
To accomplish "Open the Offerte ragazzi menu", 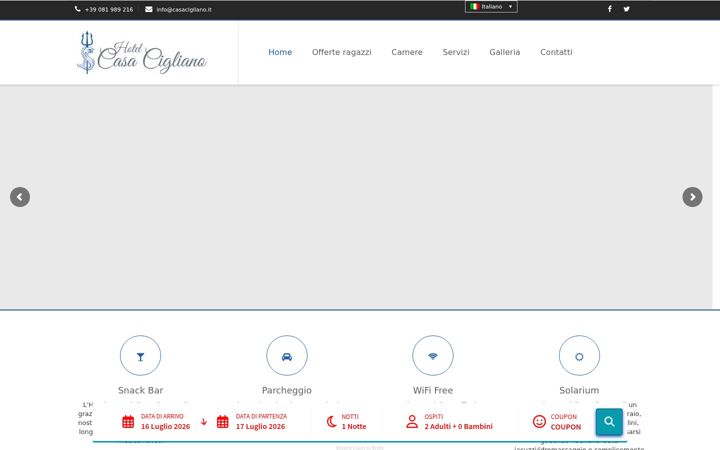I will tap(342, 52).
